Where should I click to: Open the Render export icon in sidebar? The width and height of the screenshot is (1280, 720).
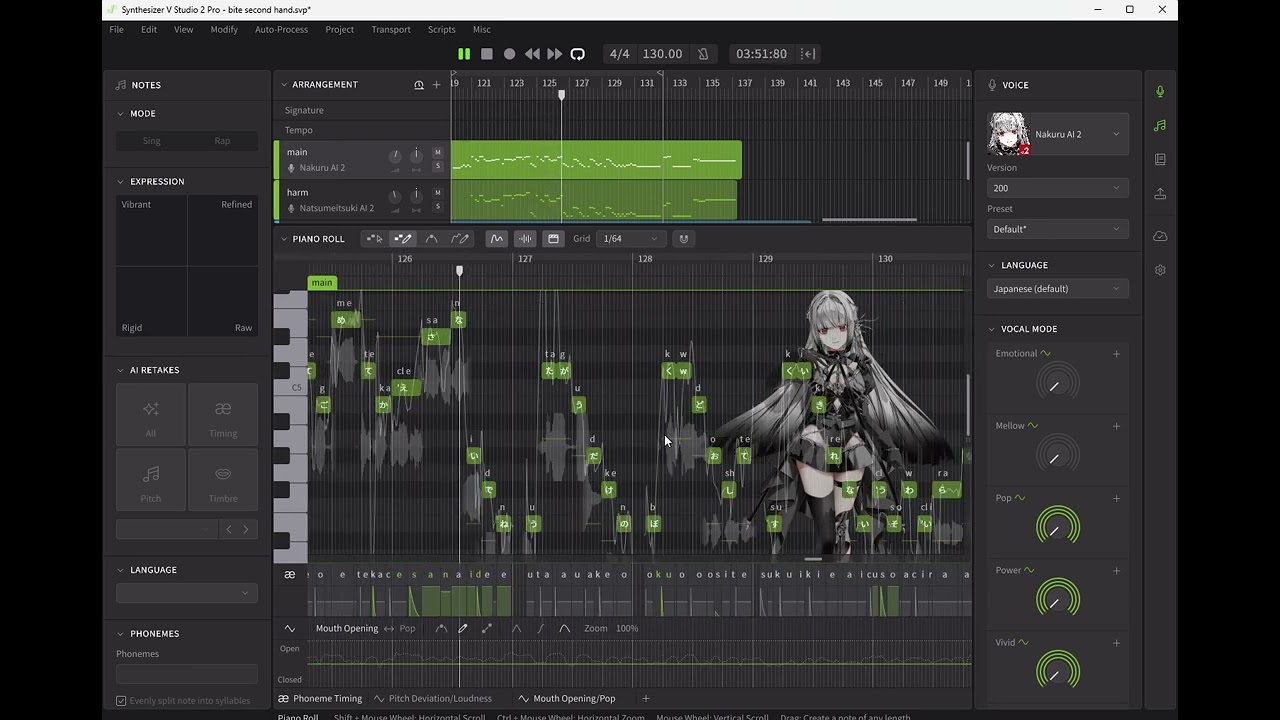[x=1160, y=193]
